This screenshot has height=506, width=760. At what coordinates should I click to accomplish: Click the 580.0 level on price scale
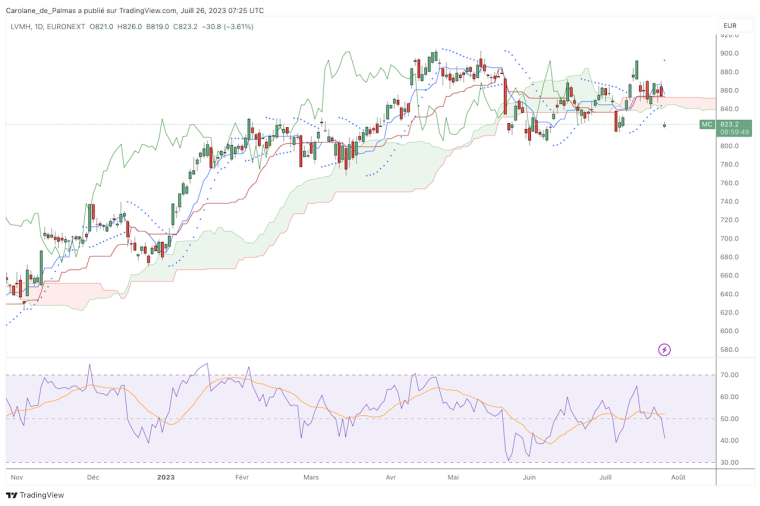click(x=730, y=350)
